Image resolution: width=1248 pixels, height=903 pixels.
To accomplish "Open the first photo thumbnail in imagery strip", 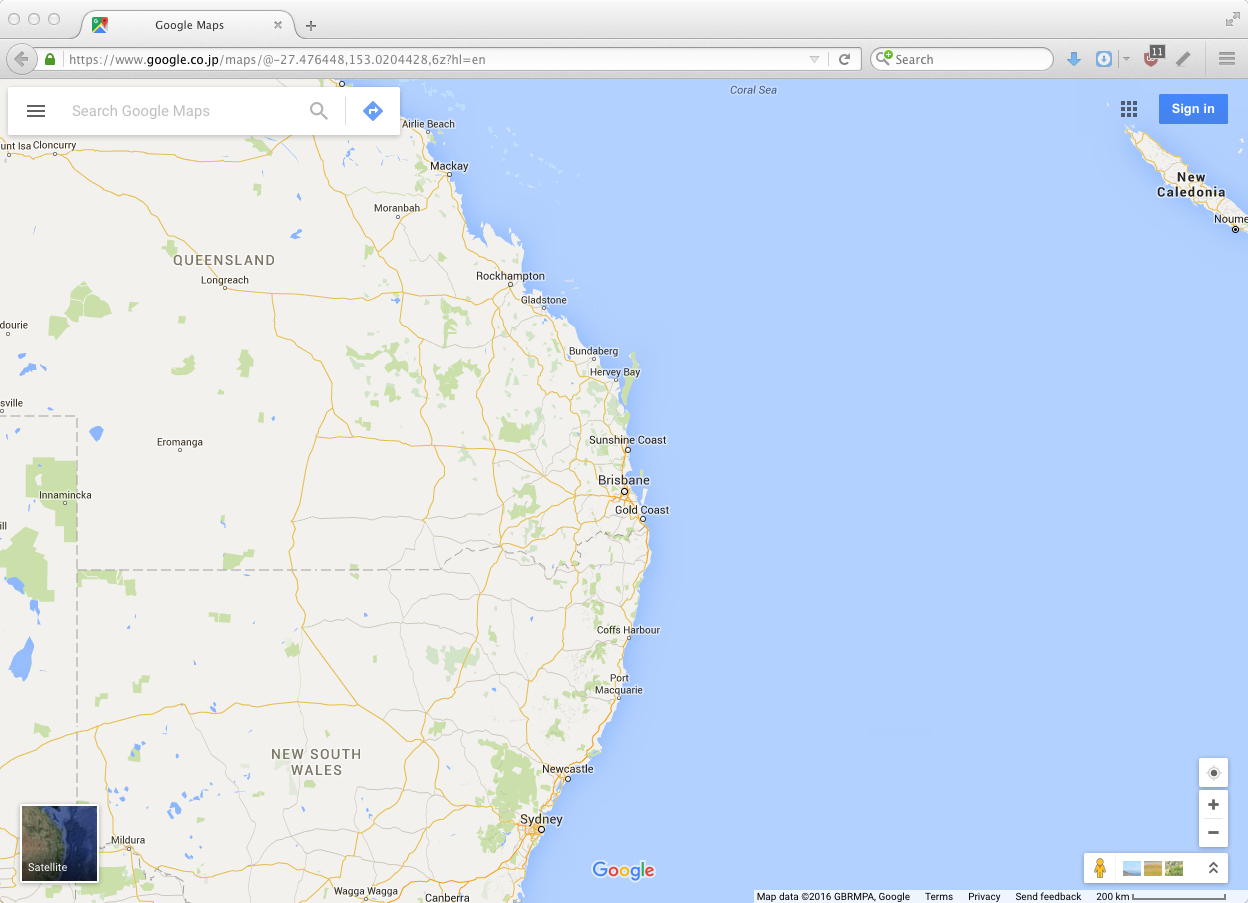I will (x=1132, y=868).
